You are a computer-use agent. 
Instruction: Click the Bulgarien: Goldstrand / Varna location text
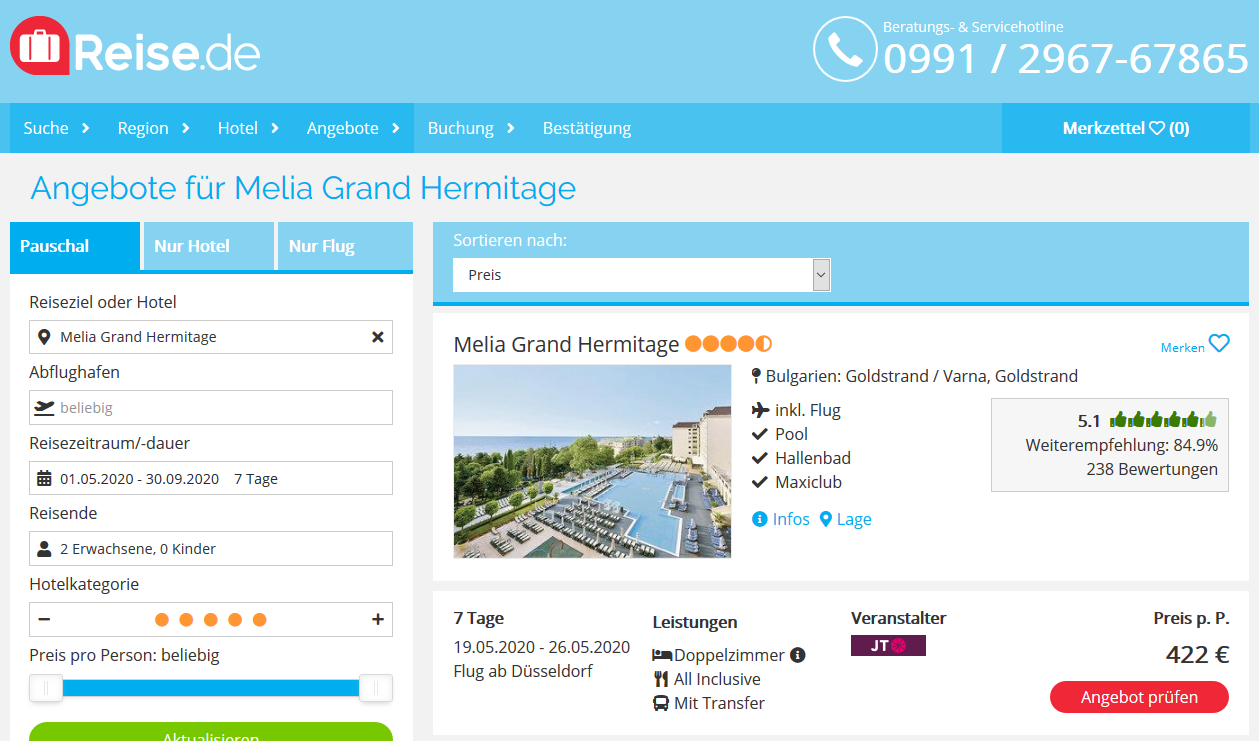point(922,377)
